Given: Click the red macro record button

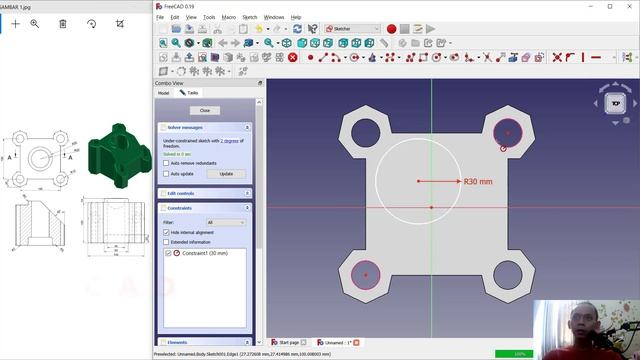Looking at the screenshot, I should pos(391,29).
